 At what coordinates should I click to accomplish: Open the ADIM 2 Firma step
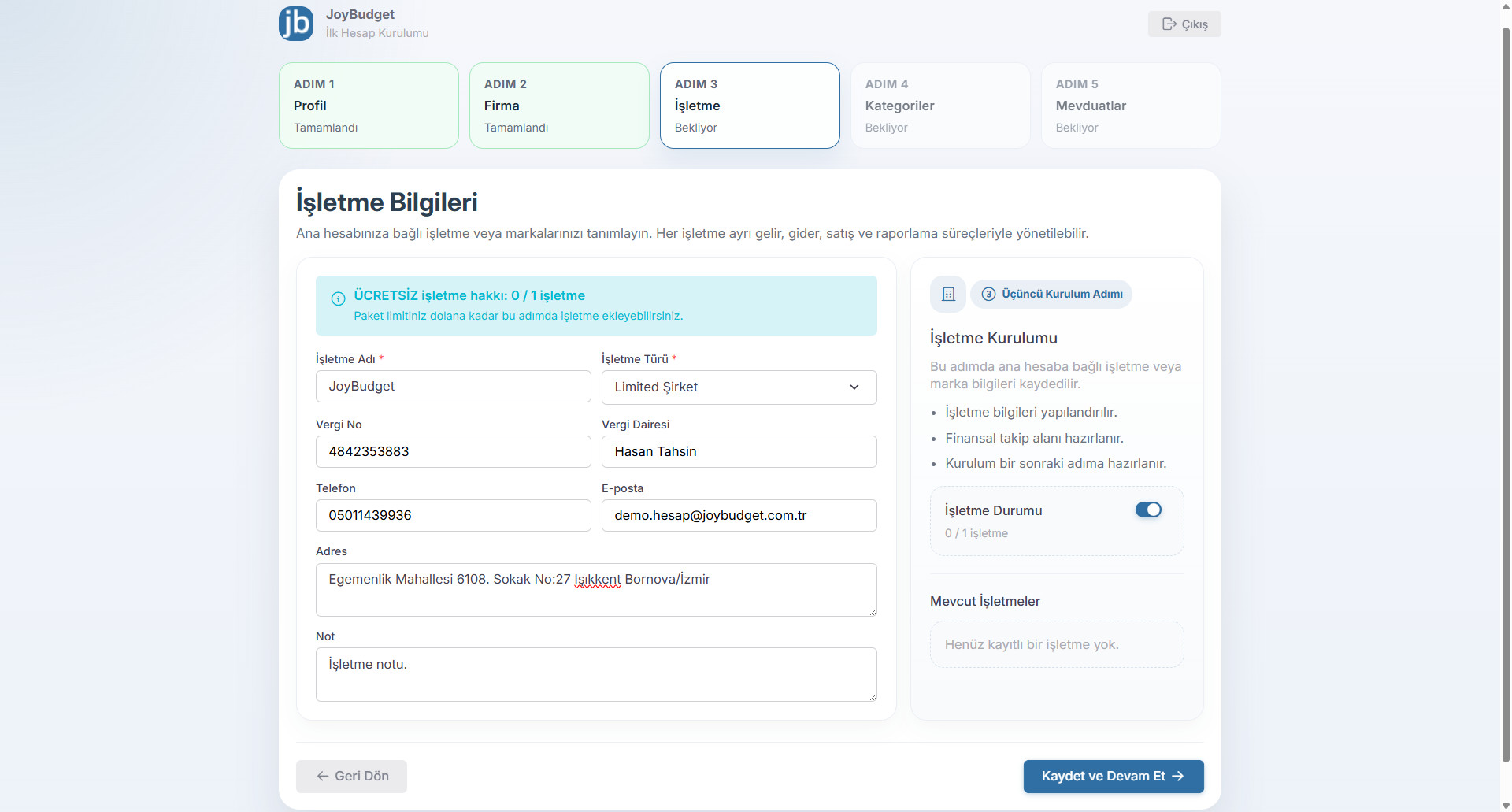[x=559, y=106]
